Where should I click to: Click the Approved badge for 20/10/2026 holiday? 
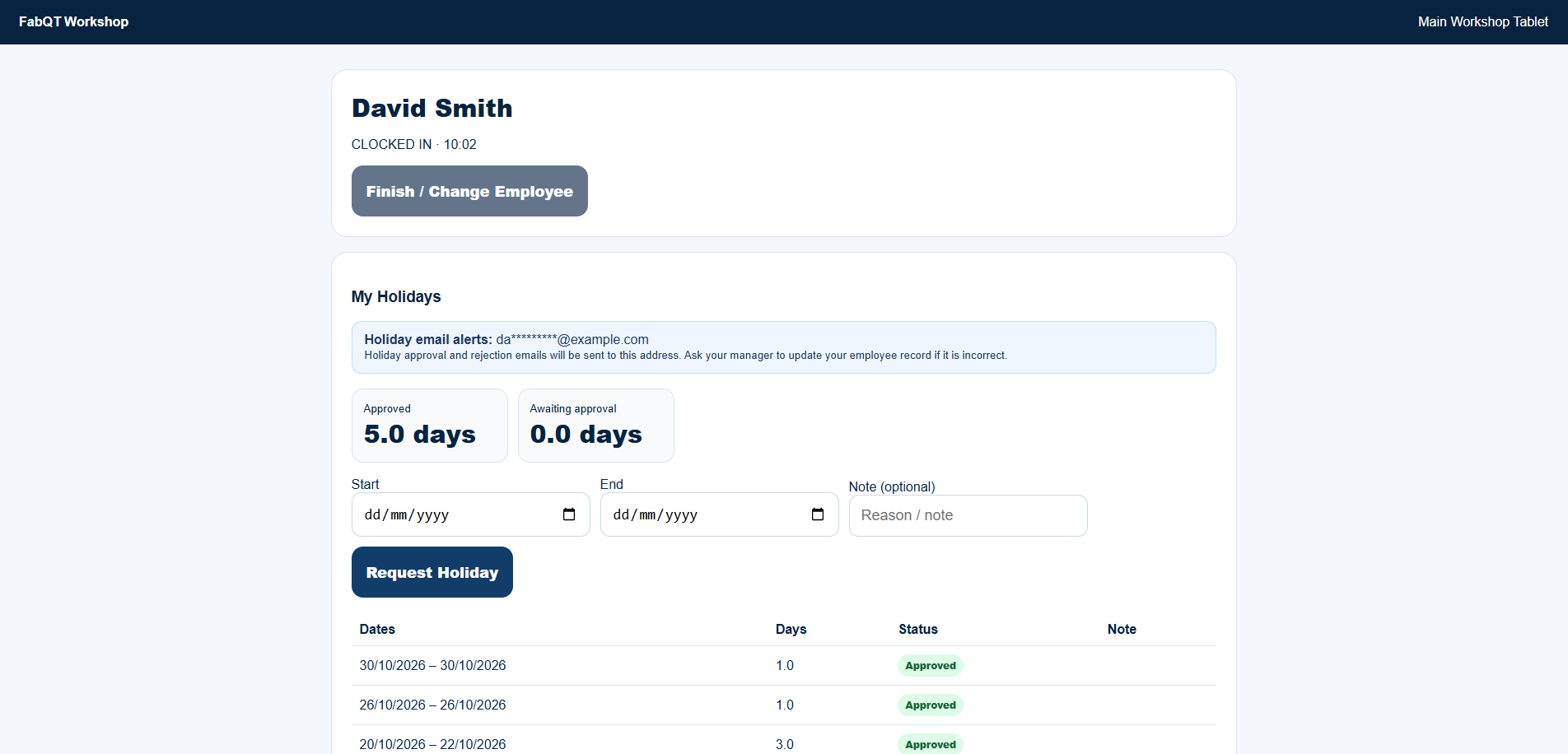931,743
